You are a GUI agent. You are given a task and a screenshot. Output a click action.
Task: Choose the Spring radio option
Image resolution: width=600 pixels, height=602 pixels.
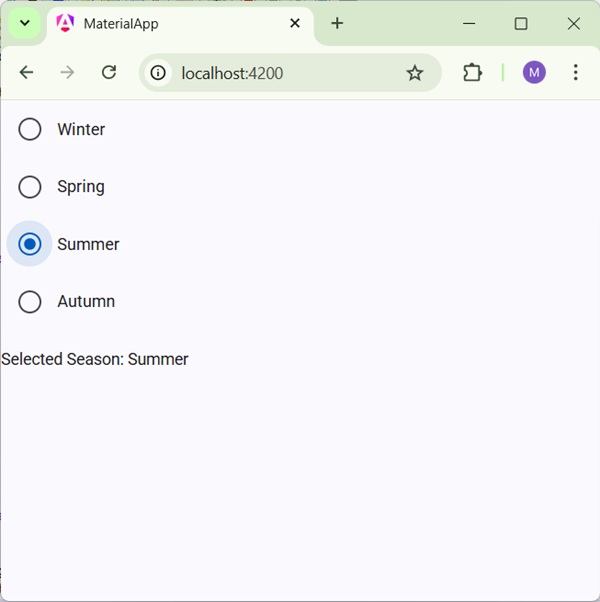tap(30, 187)
